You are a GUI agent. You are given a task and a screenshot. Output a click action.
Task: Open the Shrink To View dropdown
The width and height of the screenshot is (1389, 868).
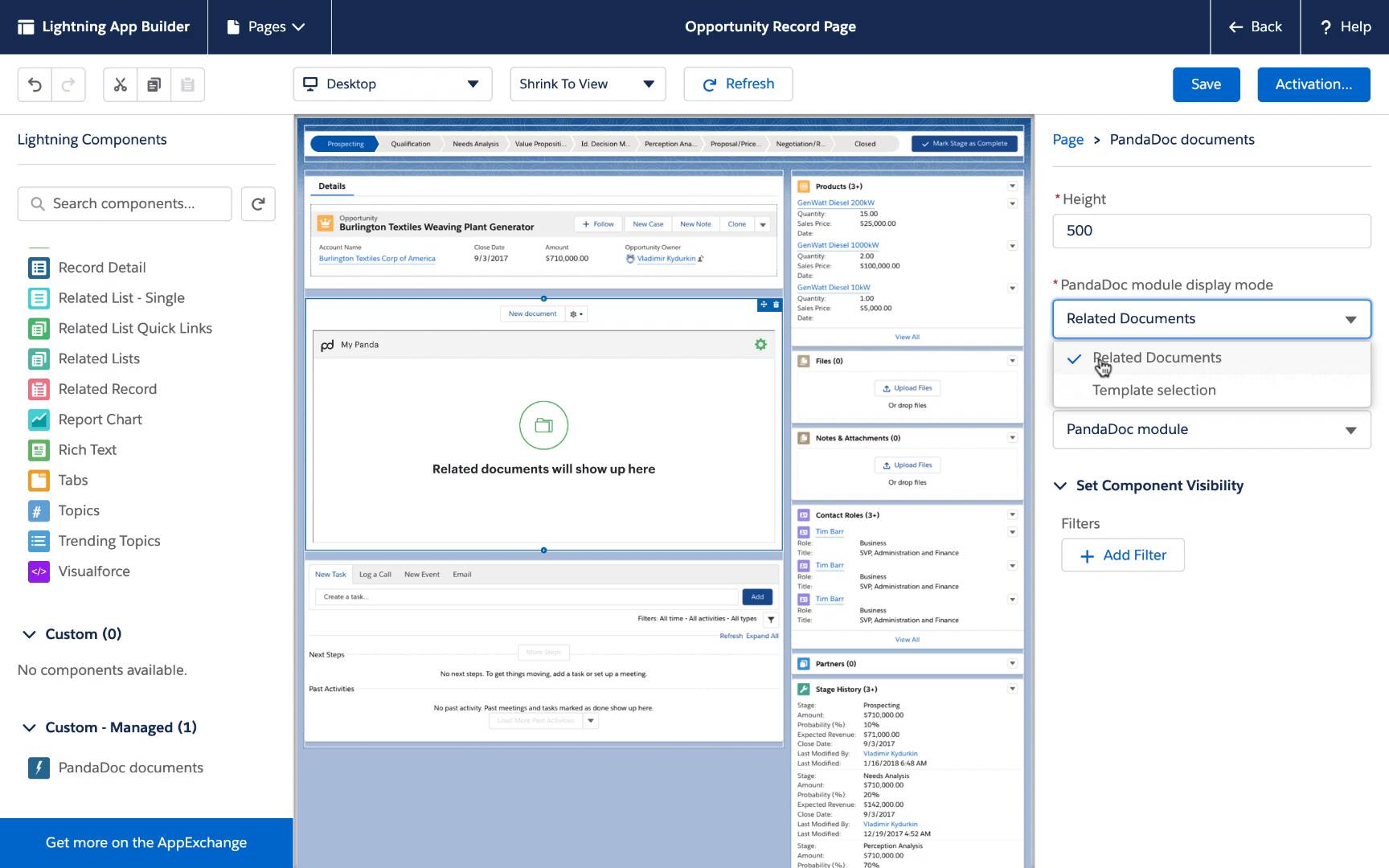pyautogui.click(x=588, y=84)
